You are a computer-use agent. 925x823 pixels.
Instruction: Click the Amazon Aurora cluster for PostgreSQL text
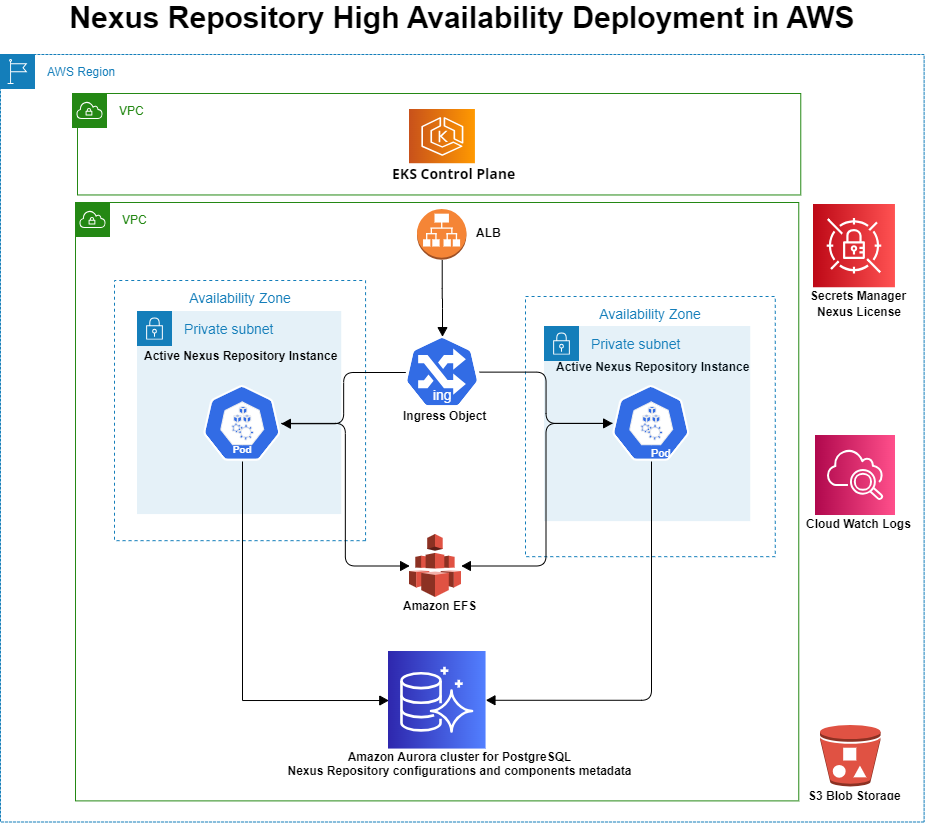(459, 756)
